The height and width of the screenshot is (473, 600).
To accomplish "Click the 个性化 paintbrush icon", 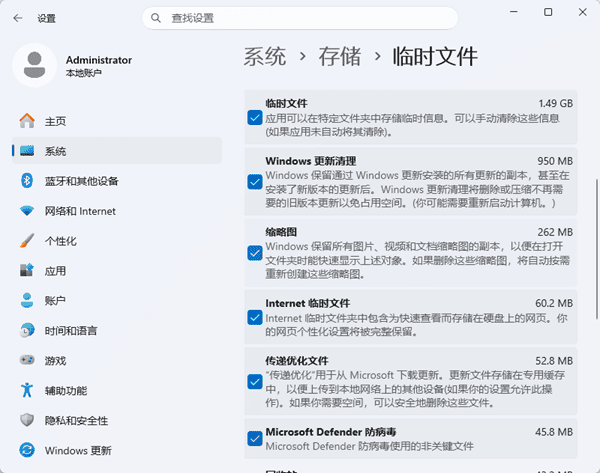I will pyautogui.click(x=27, y=241).
